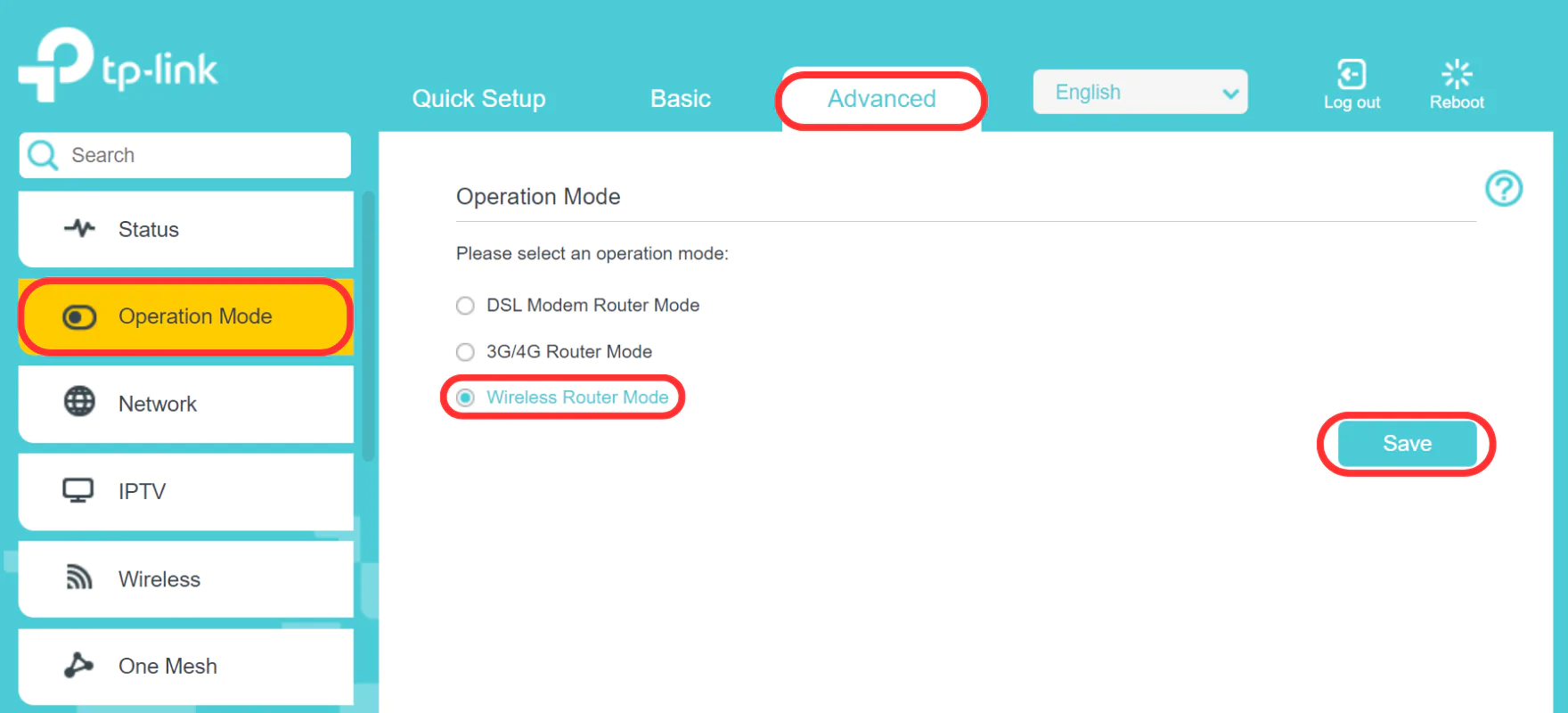Open the IPTV menu item

[x=185, y=491]
